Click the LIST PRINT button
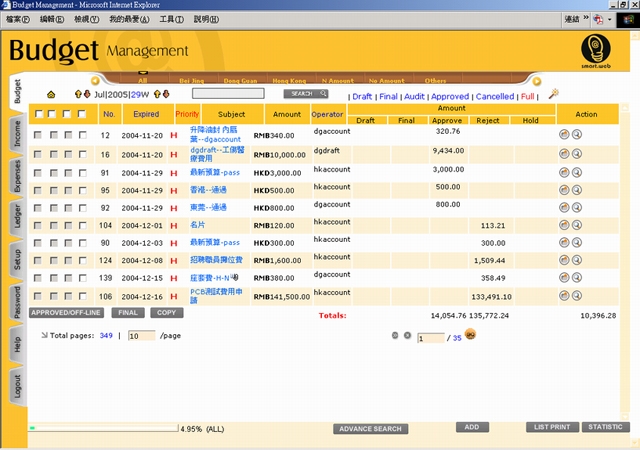Viewport: 640px width, 450px height. coord(552,427)
